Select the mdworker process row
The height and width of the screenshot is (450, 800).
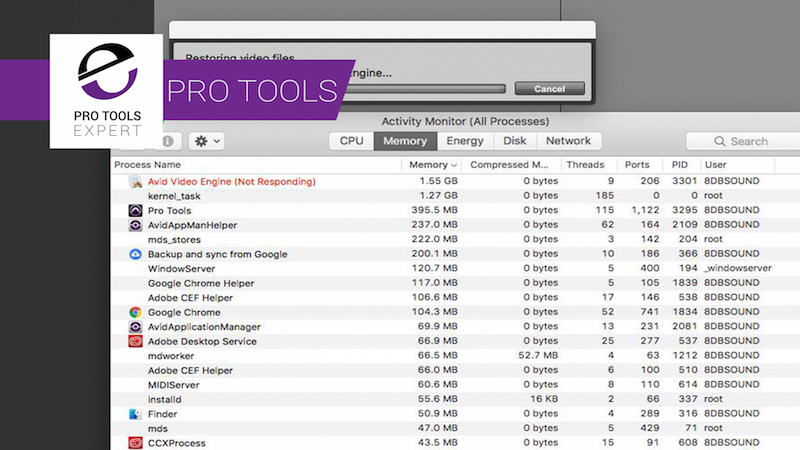click(455, 356)
